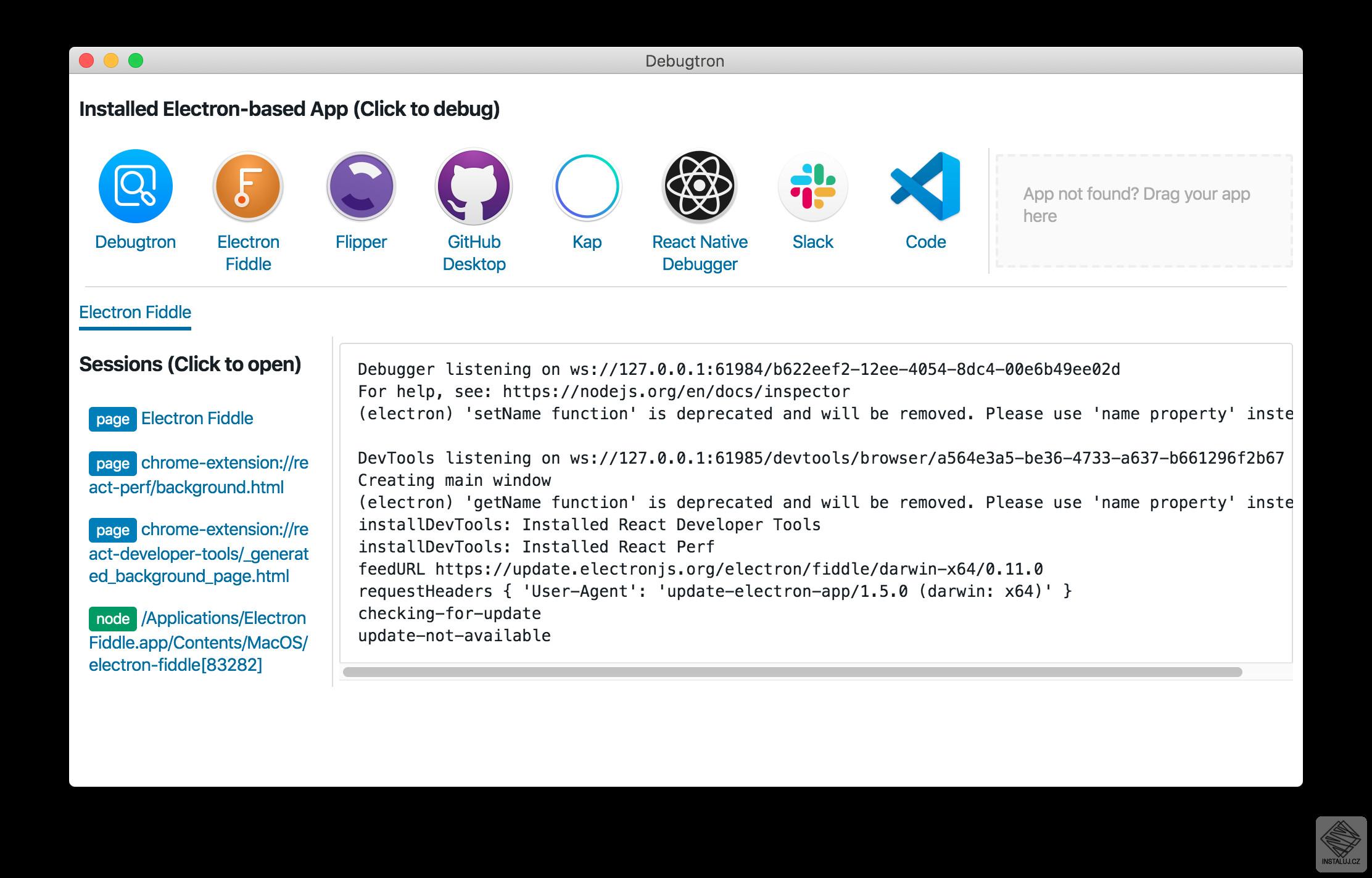This screenshot has width=1372, height=878.
Task: Click the green node badge
Action: pyautogui.click(x=113, y=619)
